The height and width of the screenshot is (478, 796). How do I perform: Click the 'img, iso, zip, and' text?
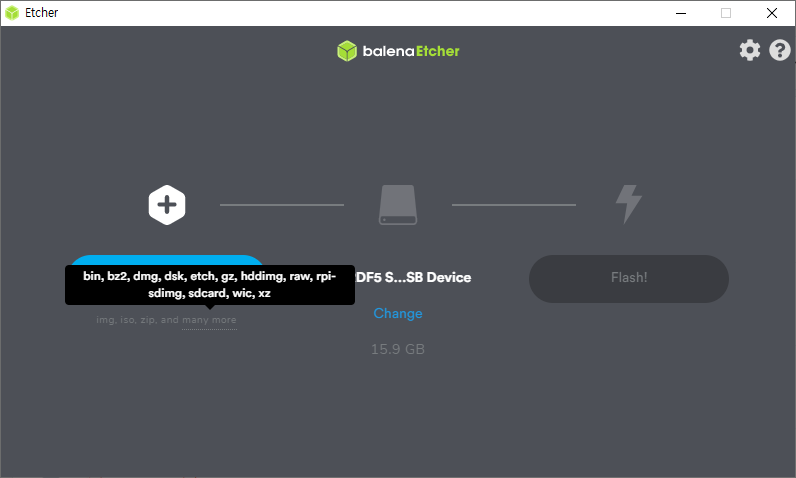(138, 320)
